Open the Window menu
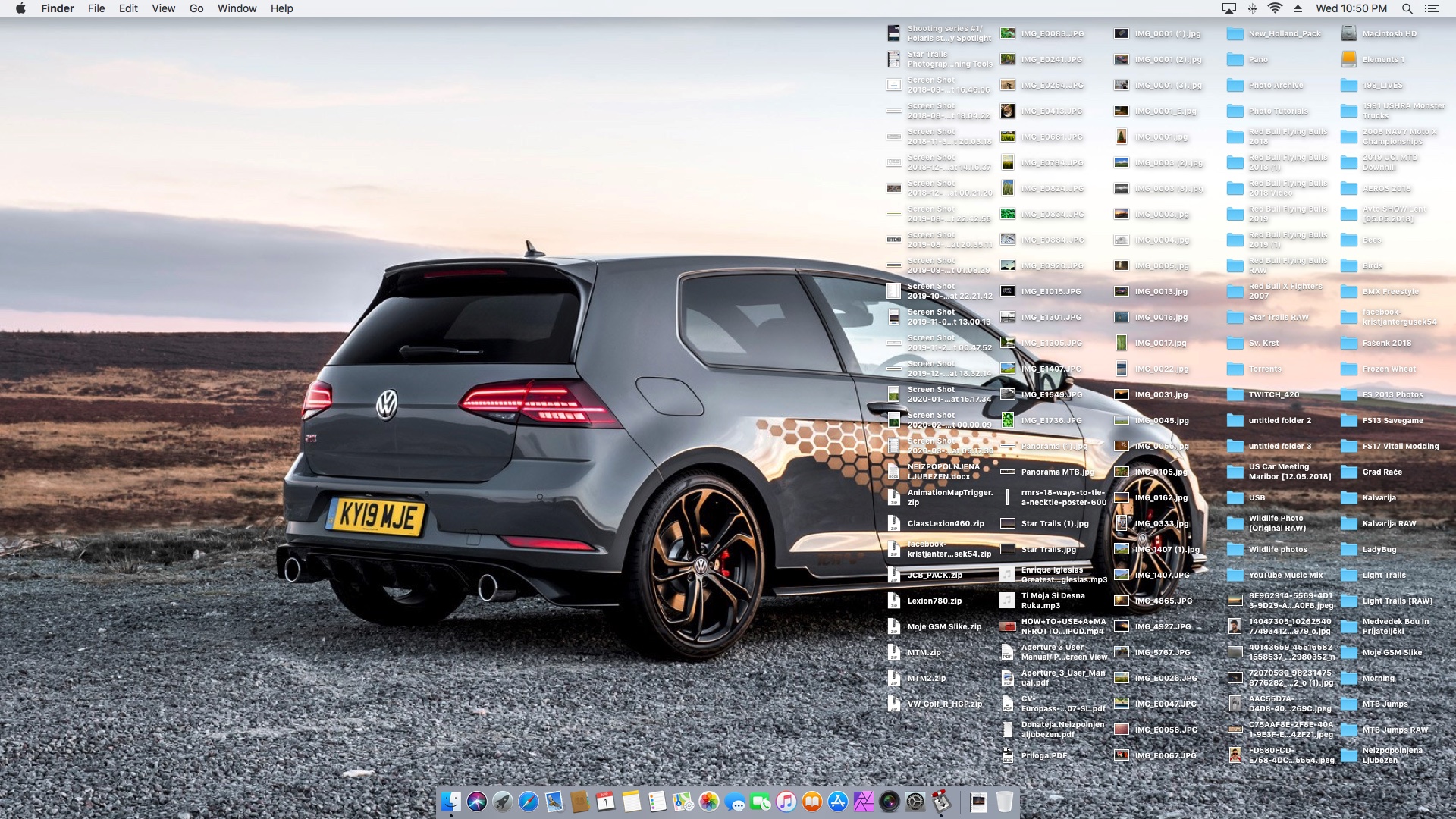 (x=237, y=8)
